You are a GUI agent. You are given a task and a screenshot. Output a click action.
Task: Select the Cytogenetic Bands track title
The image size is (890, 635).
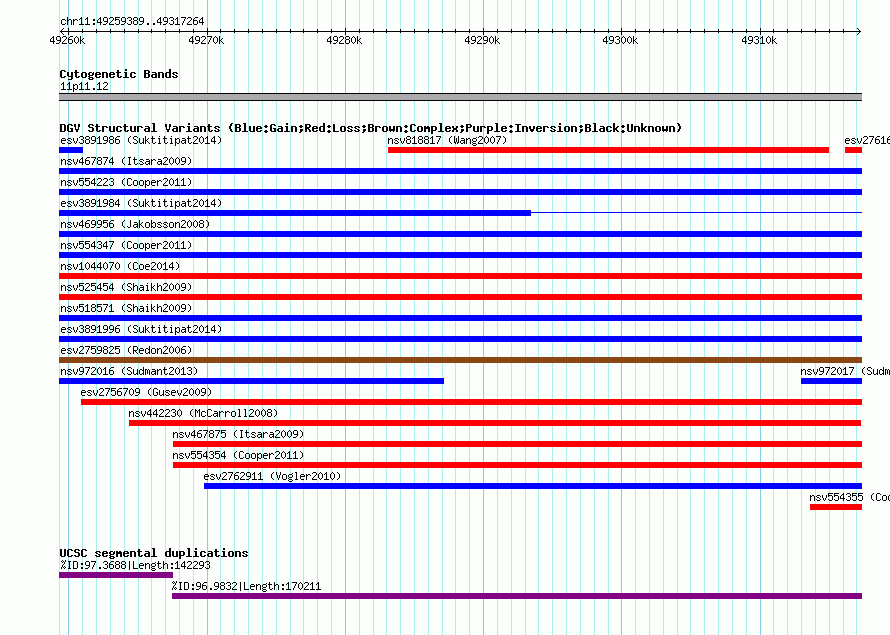(x=119, y=74)
